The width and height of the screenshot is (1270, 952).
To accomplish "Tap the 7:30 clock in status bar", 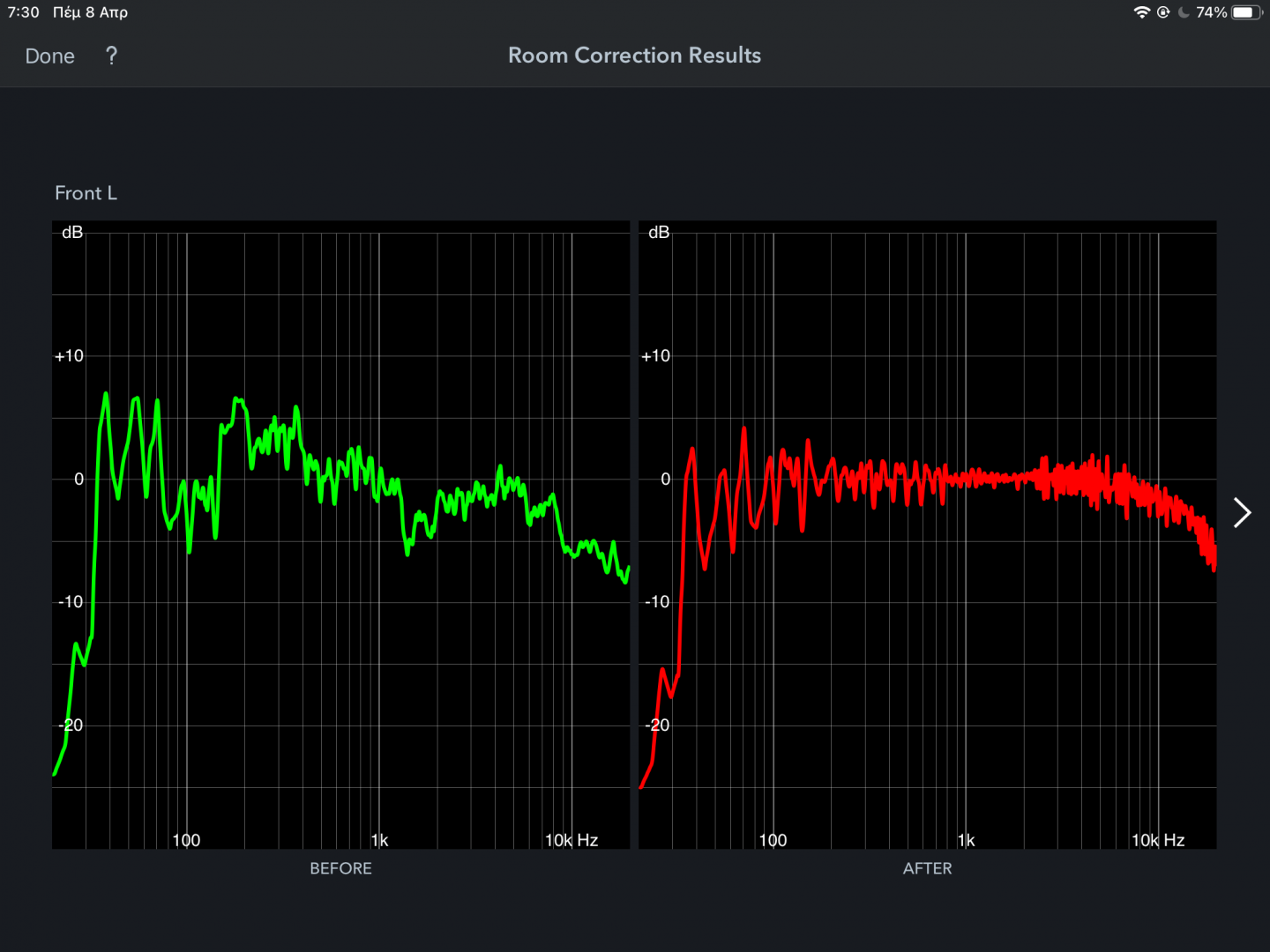I will [24, 12].
